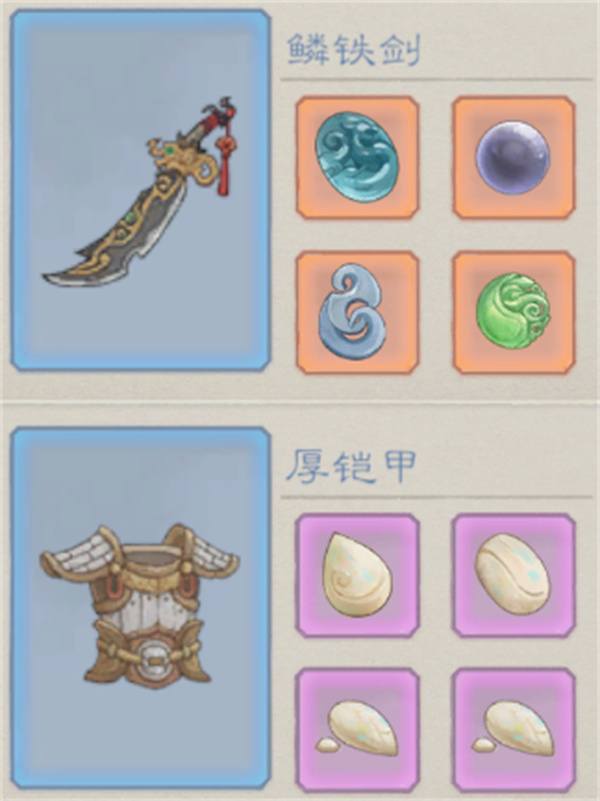This screenshot has height=801, width=600.
Task: Select the teal swirl-carved oval gem
Action: (357, 157)
